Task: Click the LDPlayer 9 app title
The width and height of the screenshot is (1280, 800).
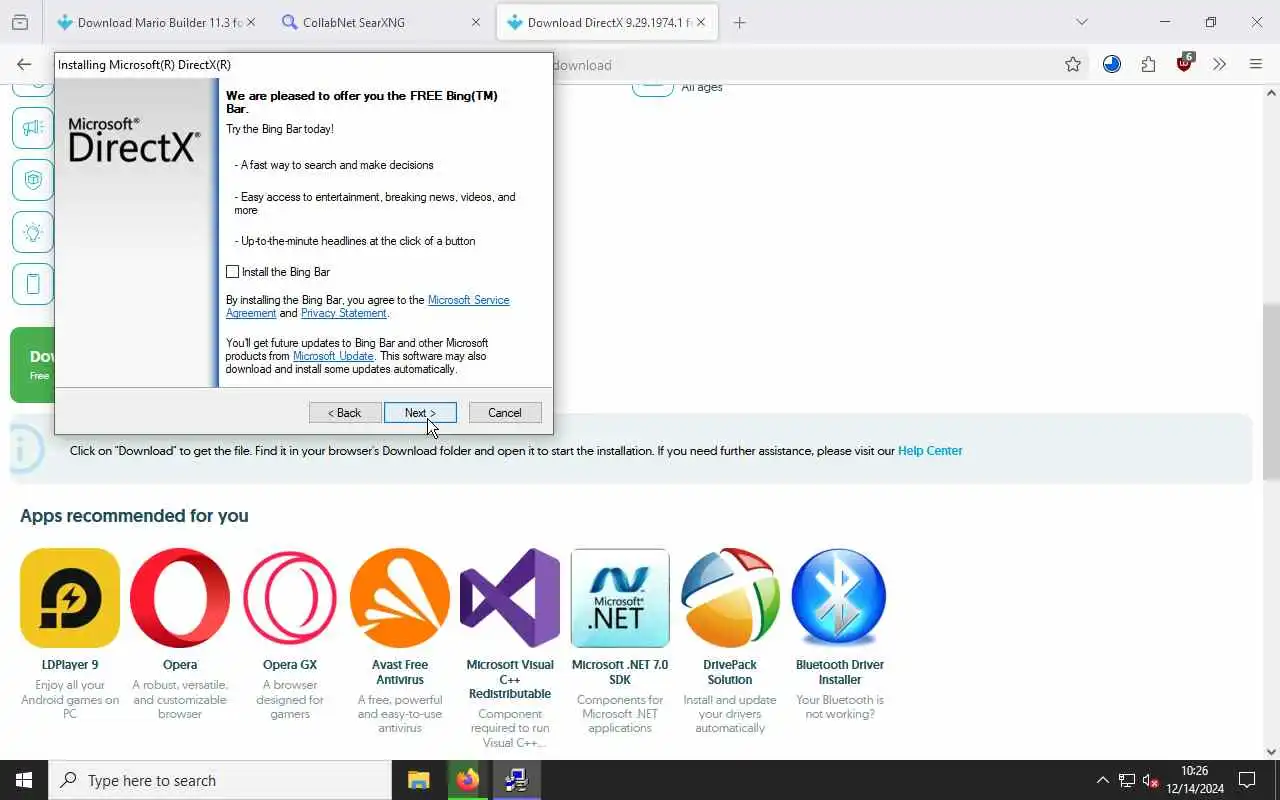Action: 70,665
